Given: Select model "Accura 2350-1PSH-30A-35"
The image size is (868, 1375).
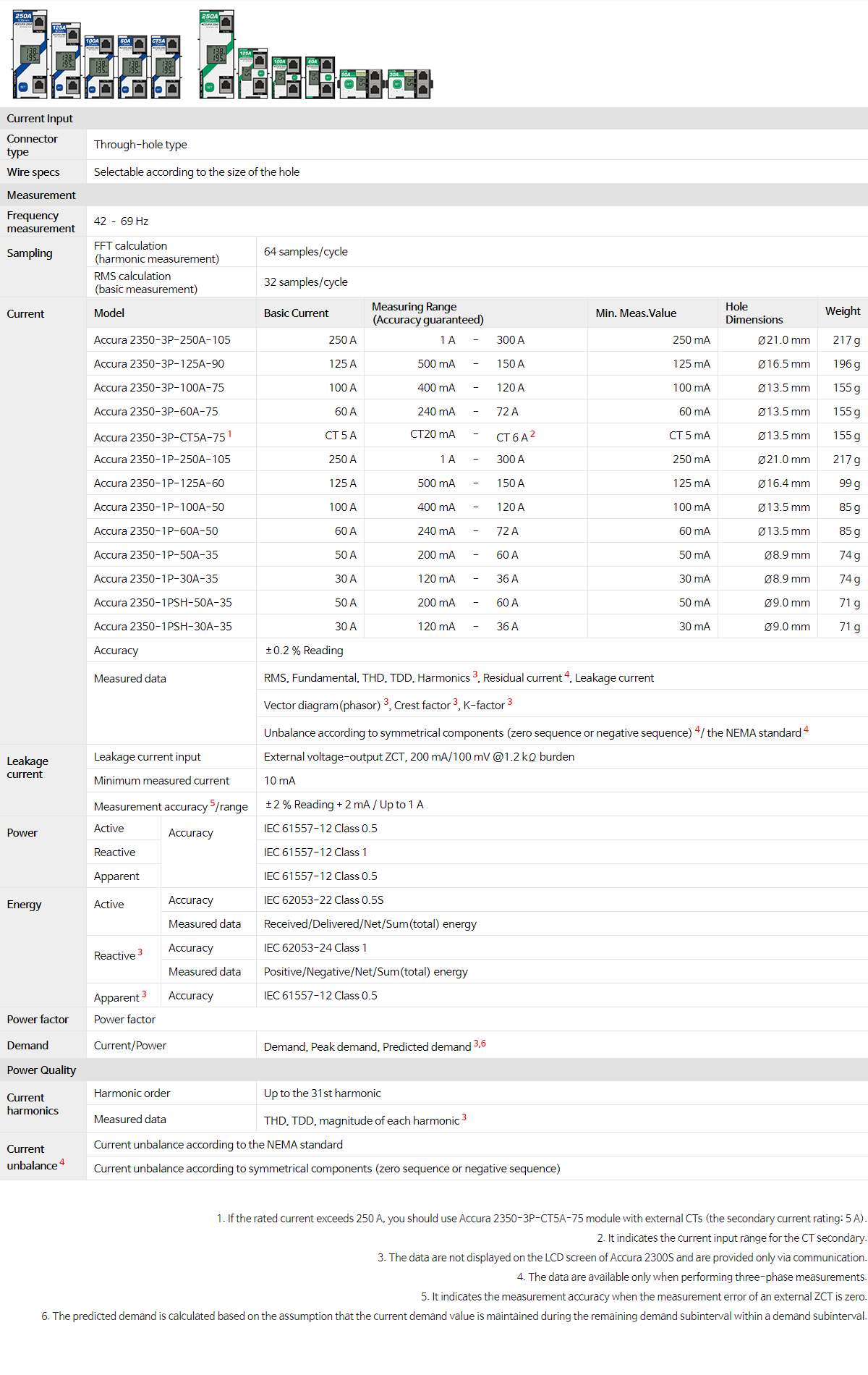Looking at the screenshot, I should tap(163, 627).
